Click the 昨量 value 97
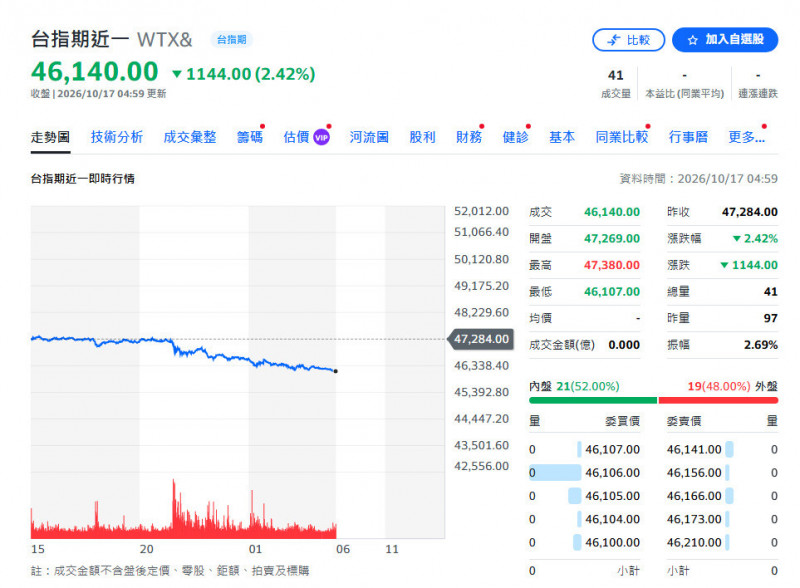800x588 pixels. (x=770, y=318)
